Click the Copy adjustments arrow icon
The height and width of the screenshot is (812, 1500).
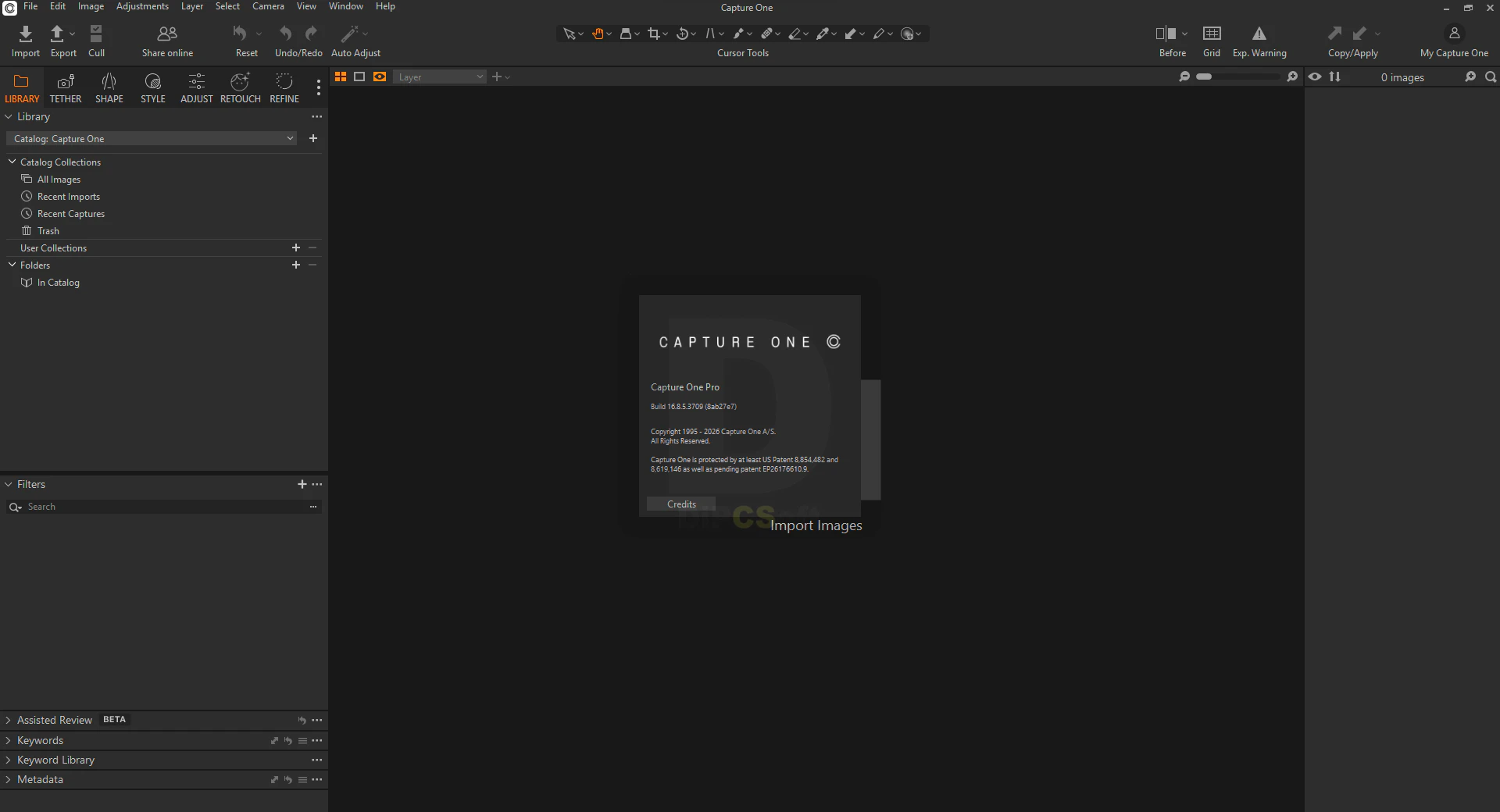tap(1335, 33)
